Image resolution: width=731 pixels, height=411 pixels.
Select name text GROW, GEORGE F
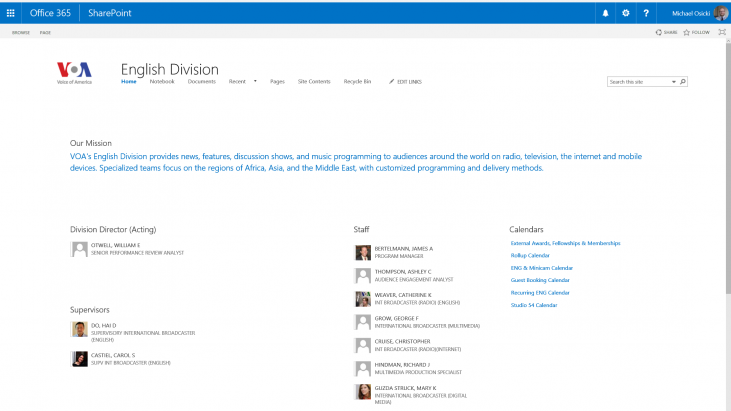(x=396, y=318)
